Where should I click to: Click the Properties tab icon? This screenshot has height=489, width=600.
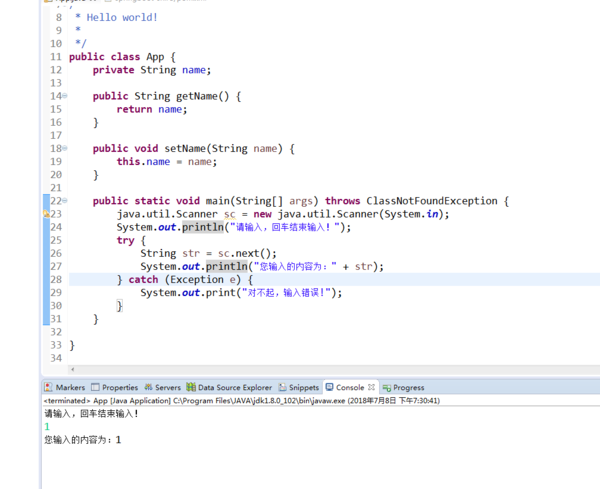click(x=95, y=387)
